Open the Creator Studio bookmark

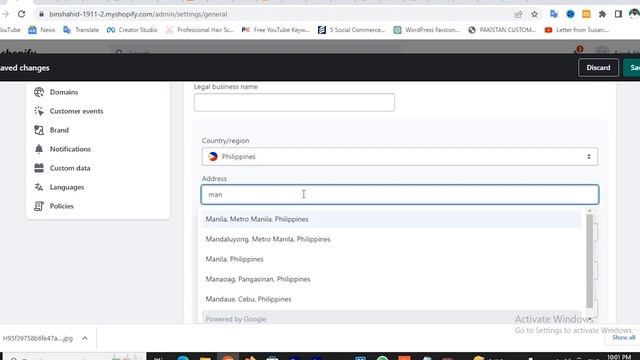[132, 30]
